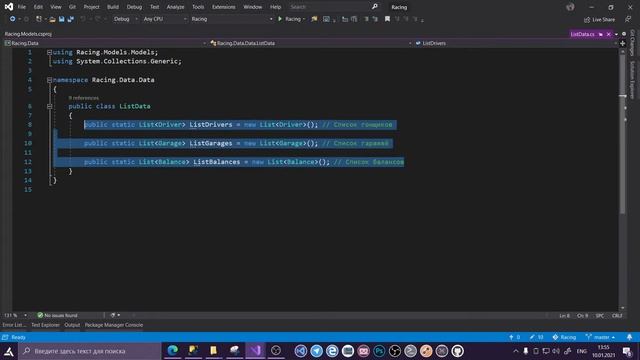Open the Racing.Data project navigation dropdown
Screen dimensions: 640x360
point(105,43)
